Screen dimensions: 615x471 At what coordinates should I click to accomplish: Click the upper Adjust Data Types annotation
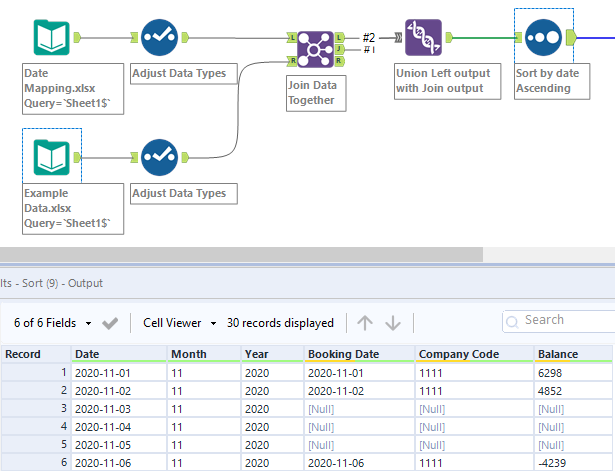point(184,73)
